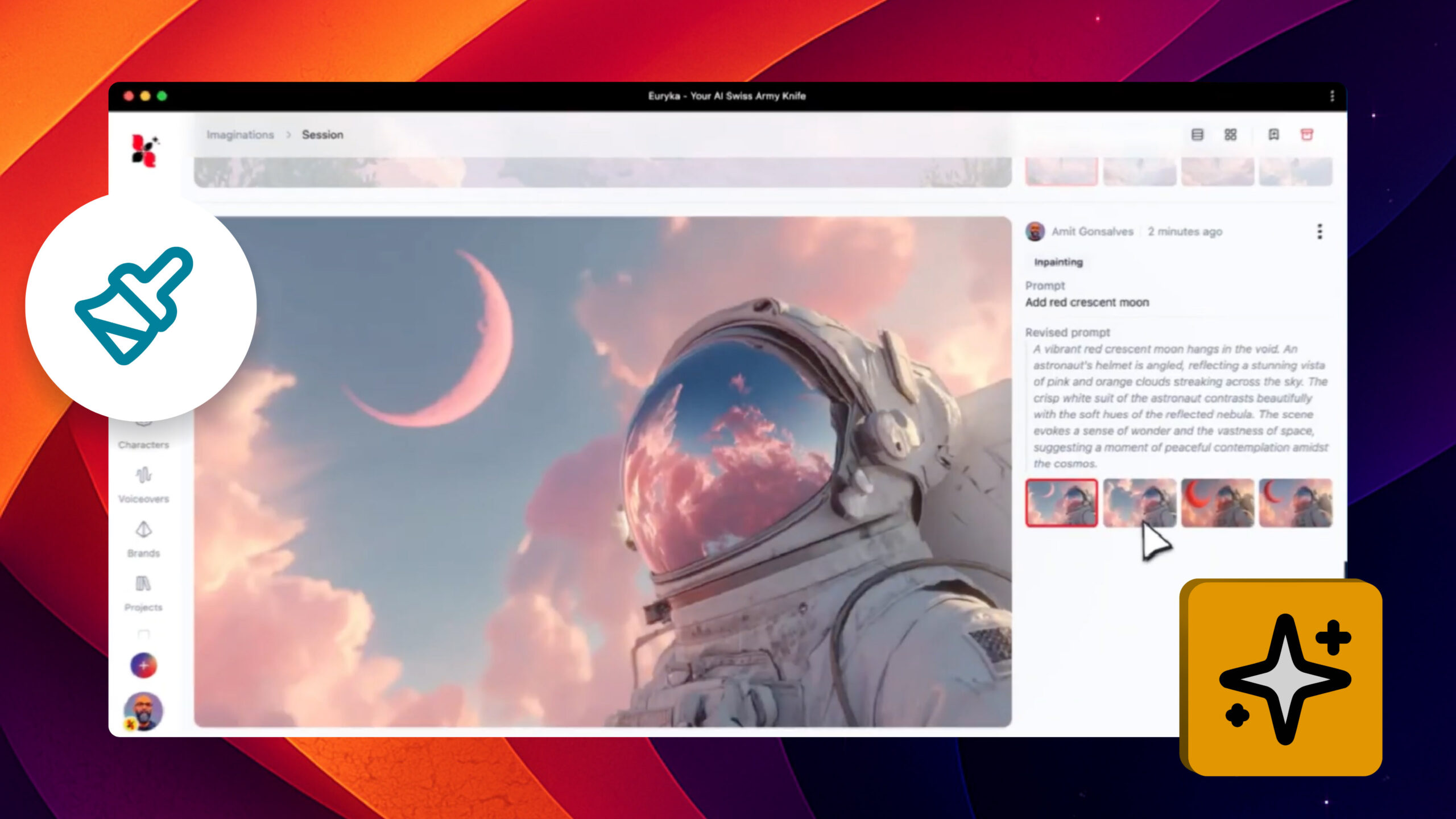Click the Inpainting tag

(1058, 262)
